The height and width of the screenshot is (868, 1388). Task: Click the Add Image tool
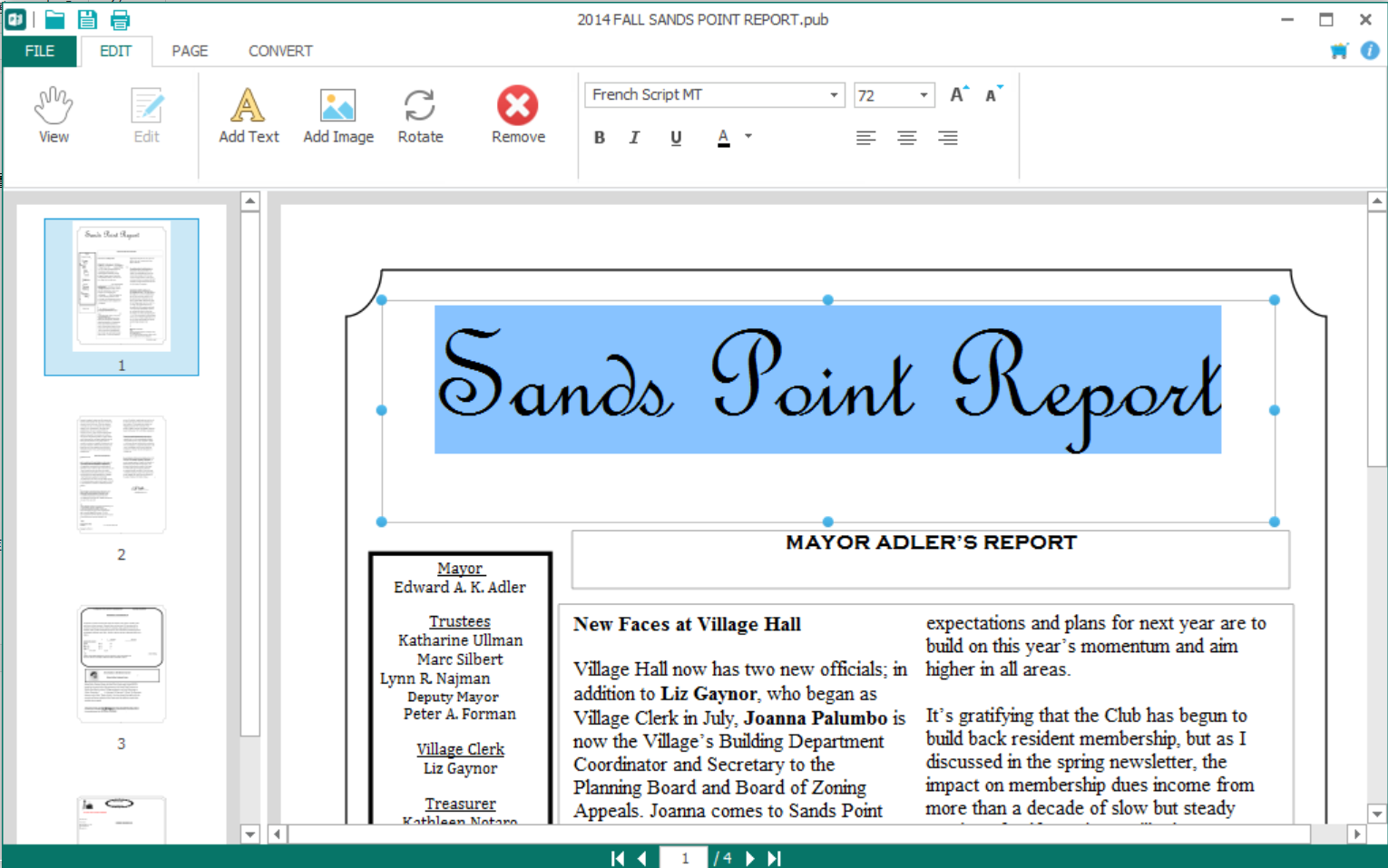pos(338,115)
